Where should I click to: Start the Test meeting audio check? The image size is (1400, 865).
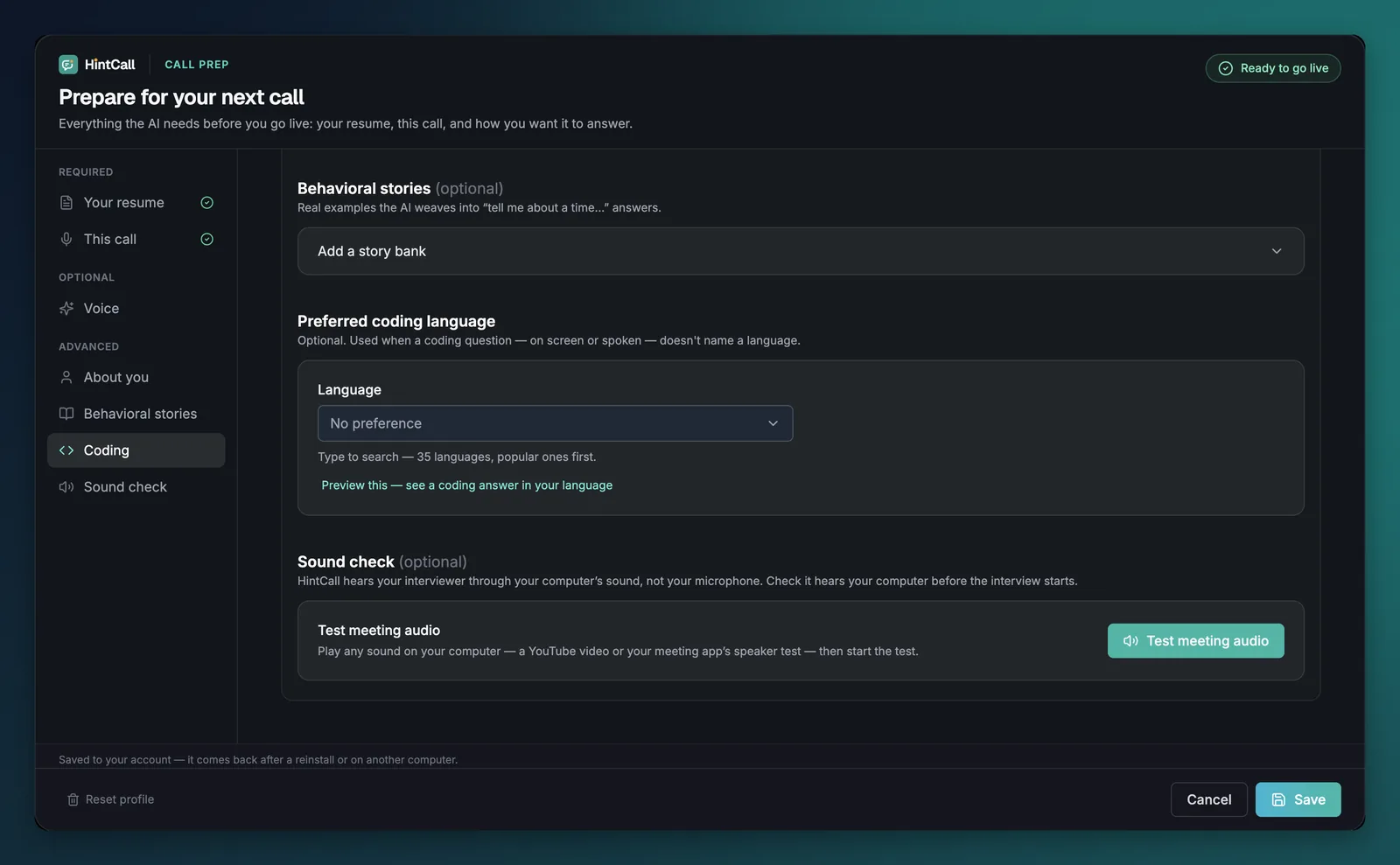pos(1195,641)
